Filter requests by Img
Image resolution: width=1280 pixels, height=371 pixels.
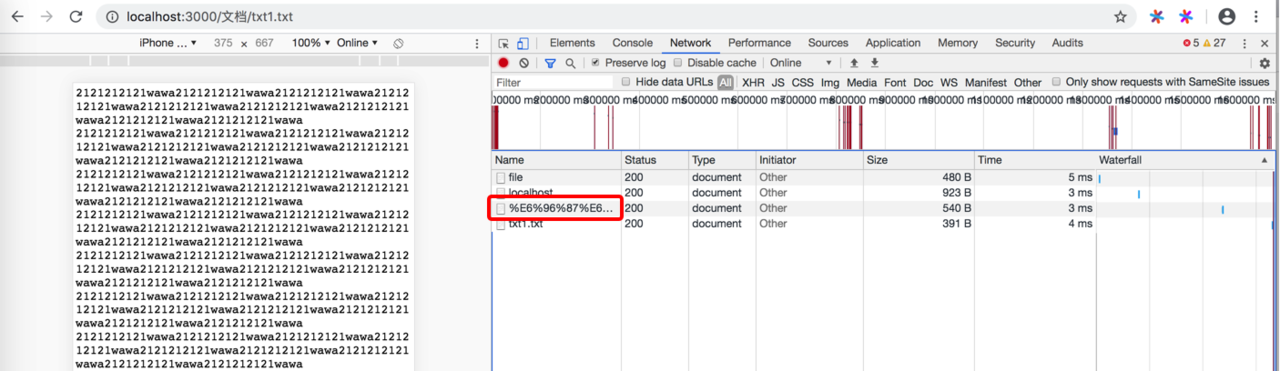(830, 82)
